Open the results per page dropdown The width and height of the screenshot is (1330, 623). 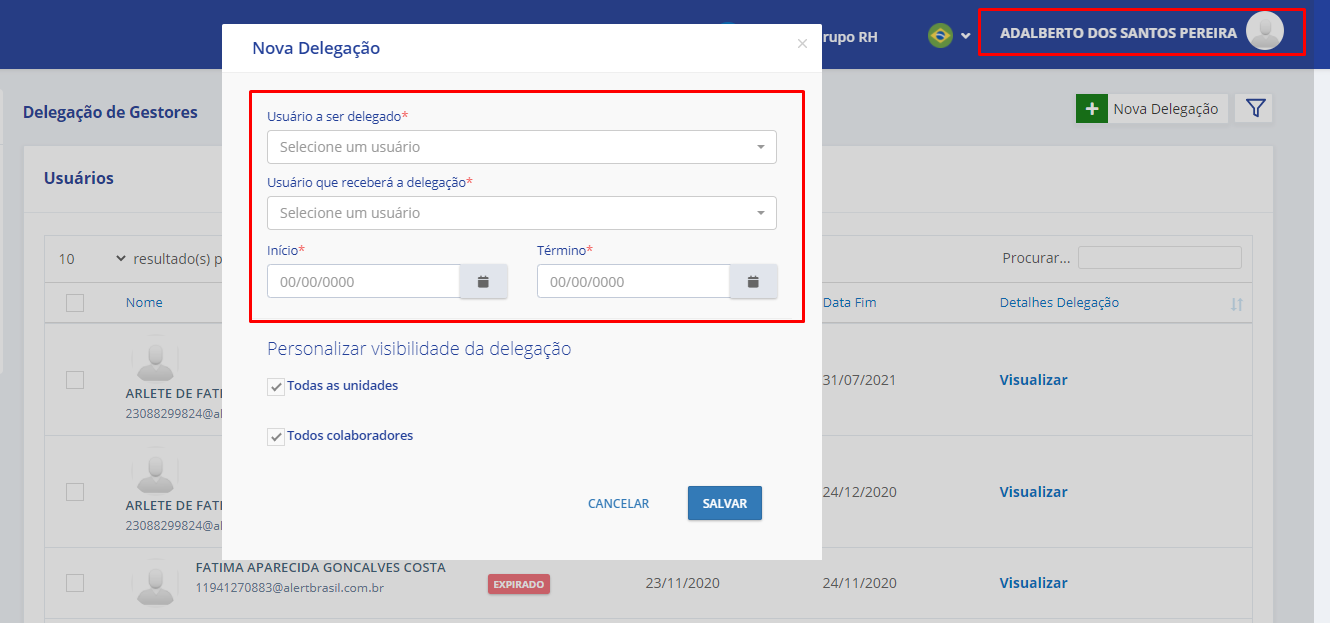point(90,259)
